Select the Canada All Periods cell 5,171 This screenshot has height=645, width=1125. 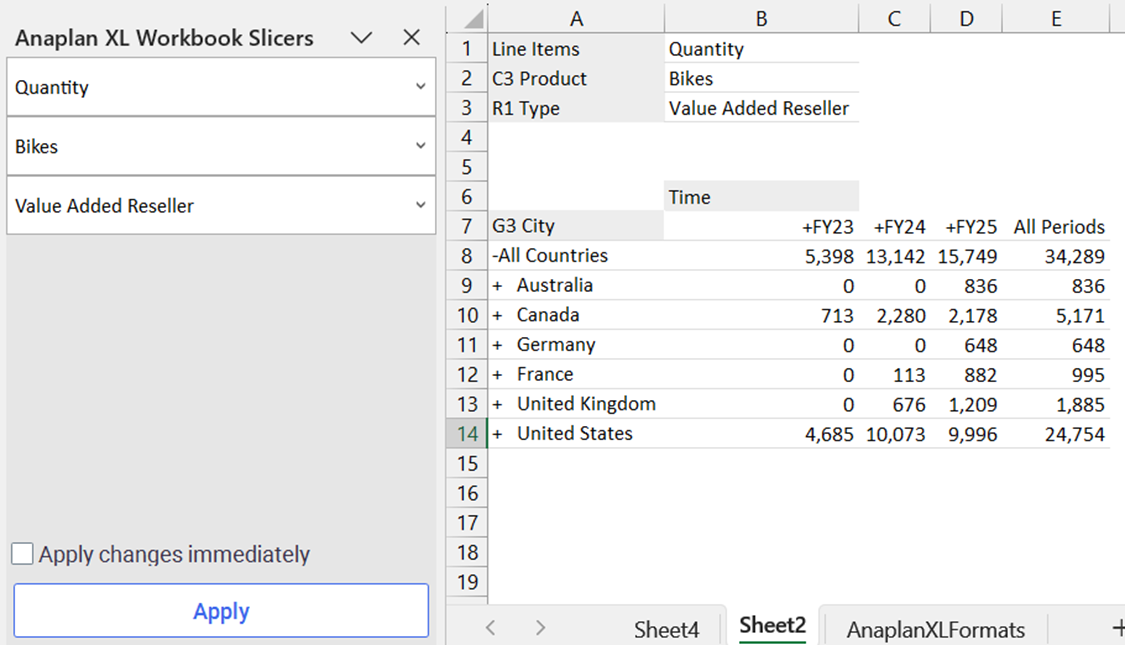(x=1057, y=316)
